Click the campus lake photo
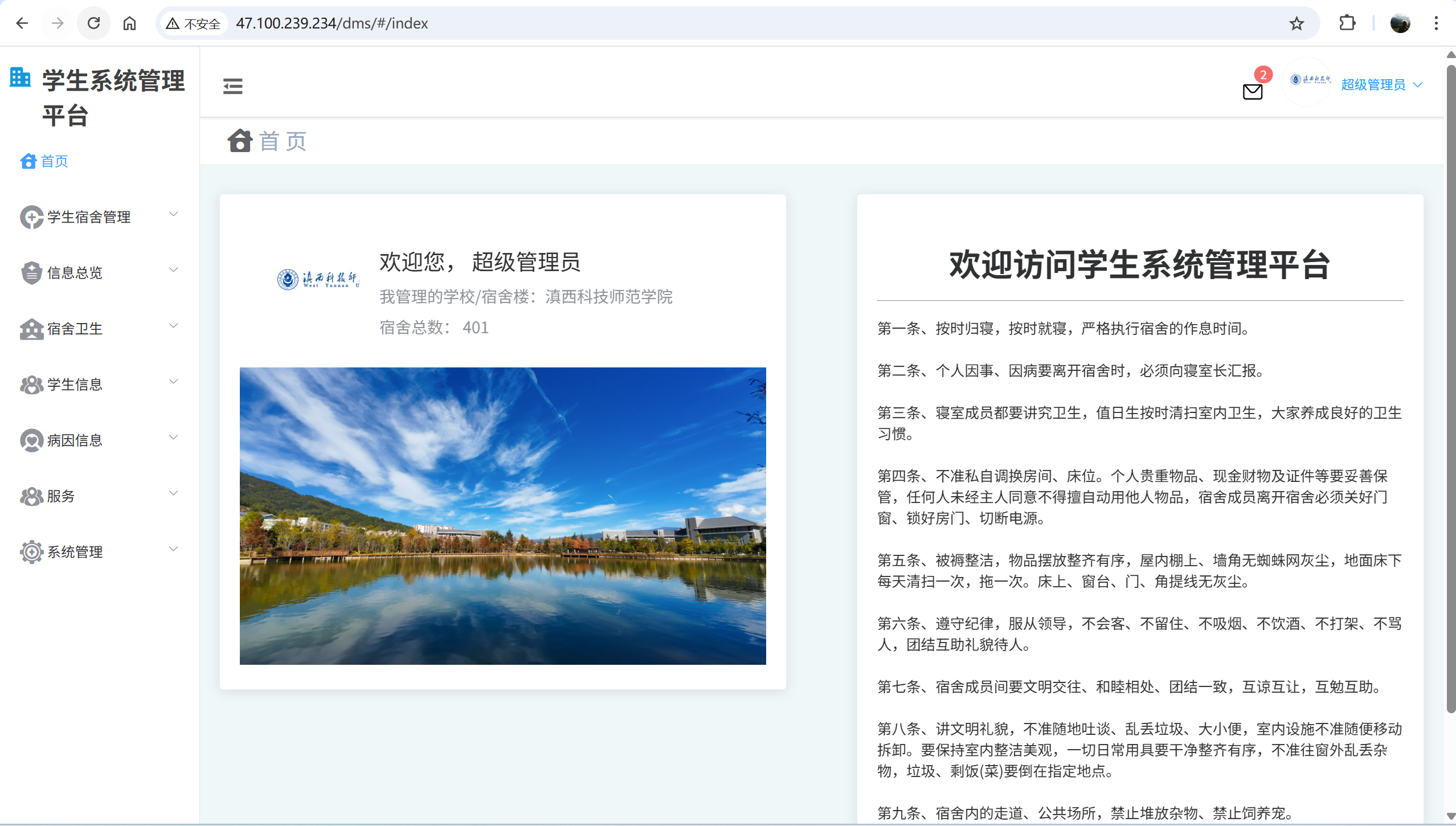This screenshot has width=1456, height=826. tap(502, 516)
